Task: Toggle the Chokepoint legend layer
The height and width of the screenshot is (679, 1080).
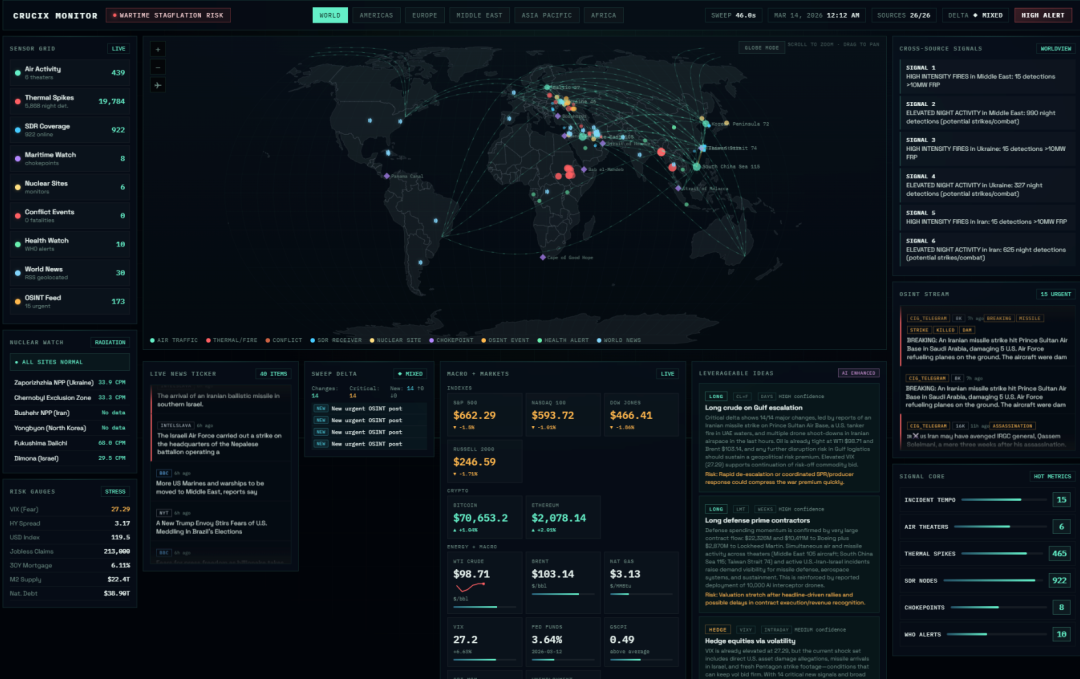Action: click(451, 340)
